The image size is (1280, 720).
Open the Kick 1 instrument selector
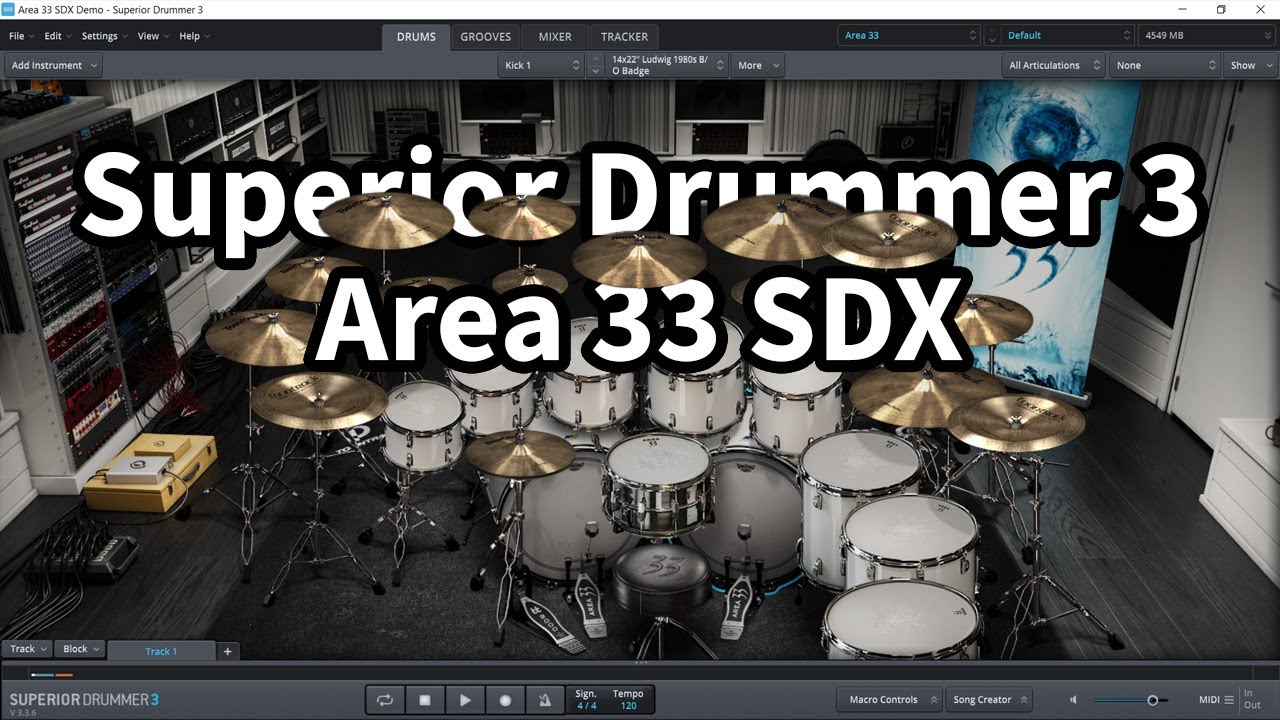541,65
